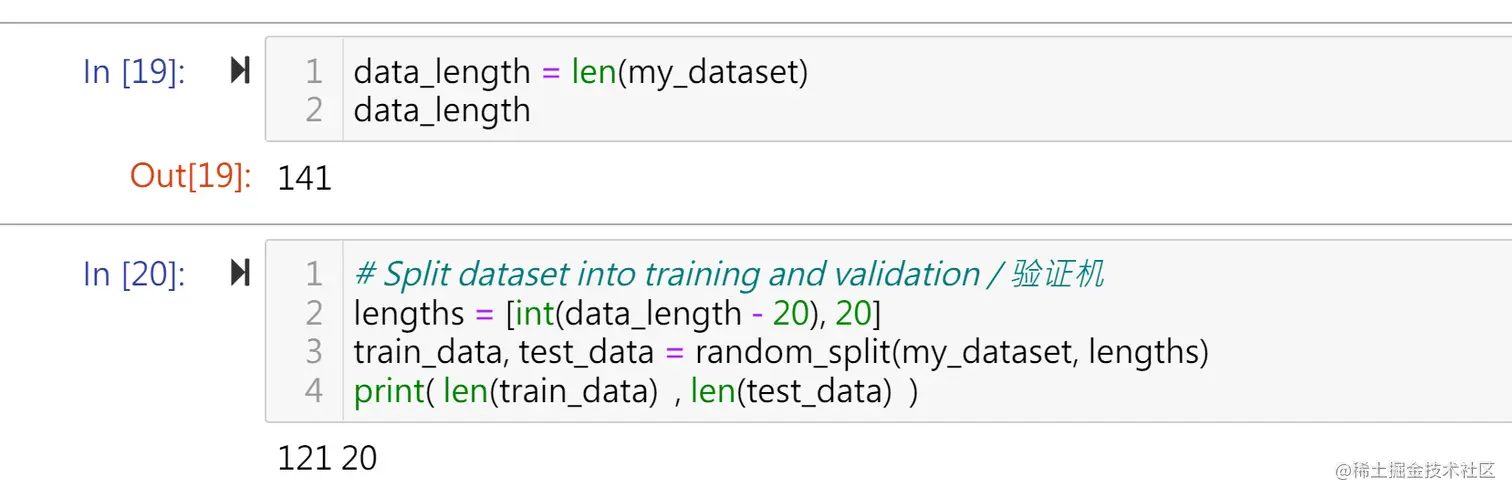This screenshot has width=1512, height=497.
Task: Click the 141 output value
Action: [304, 178]
